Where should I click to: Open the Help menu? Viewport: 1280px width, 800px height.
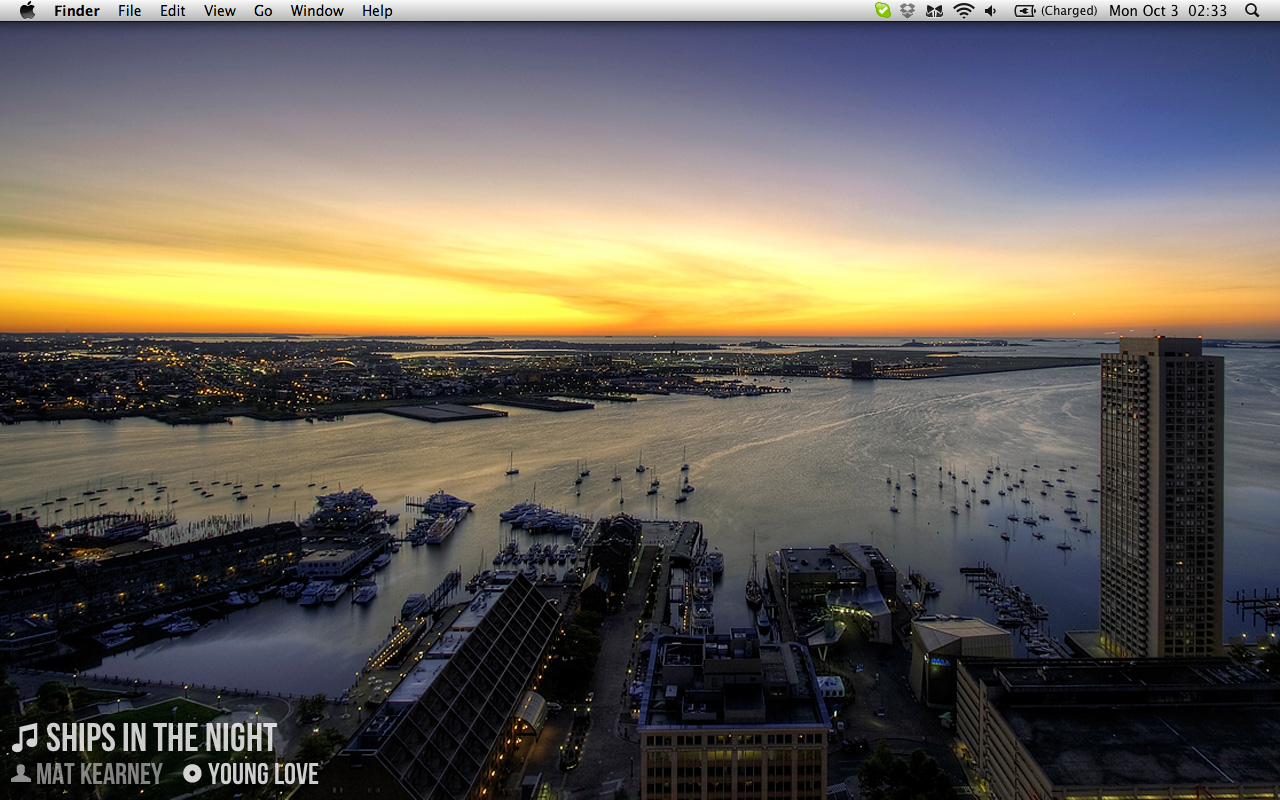click(377, 11)
